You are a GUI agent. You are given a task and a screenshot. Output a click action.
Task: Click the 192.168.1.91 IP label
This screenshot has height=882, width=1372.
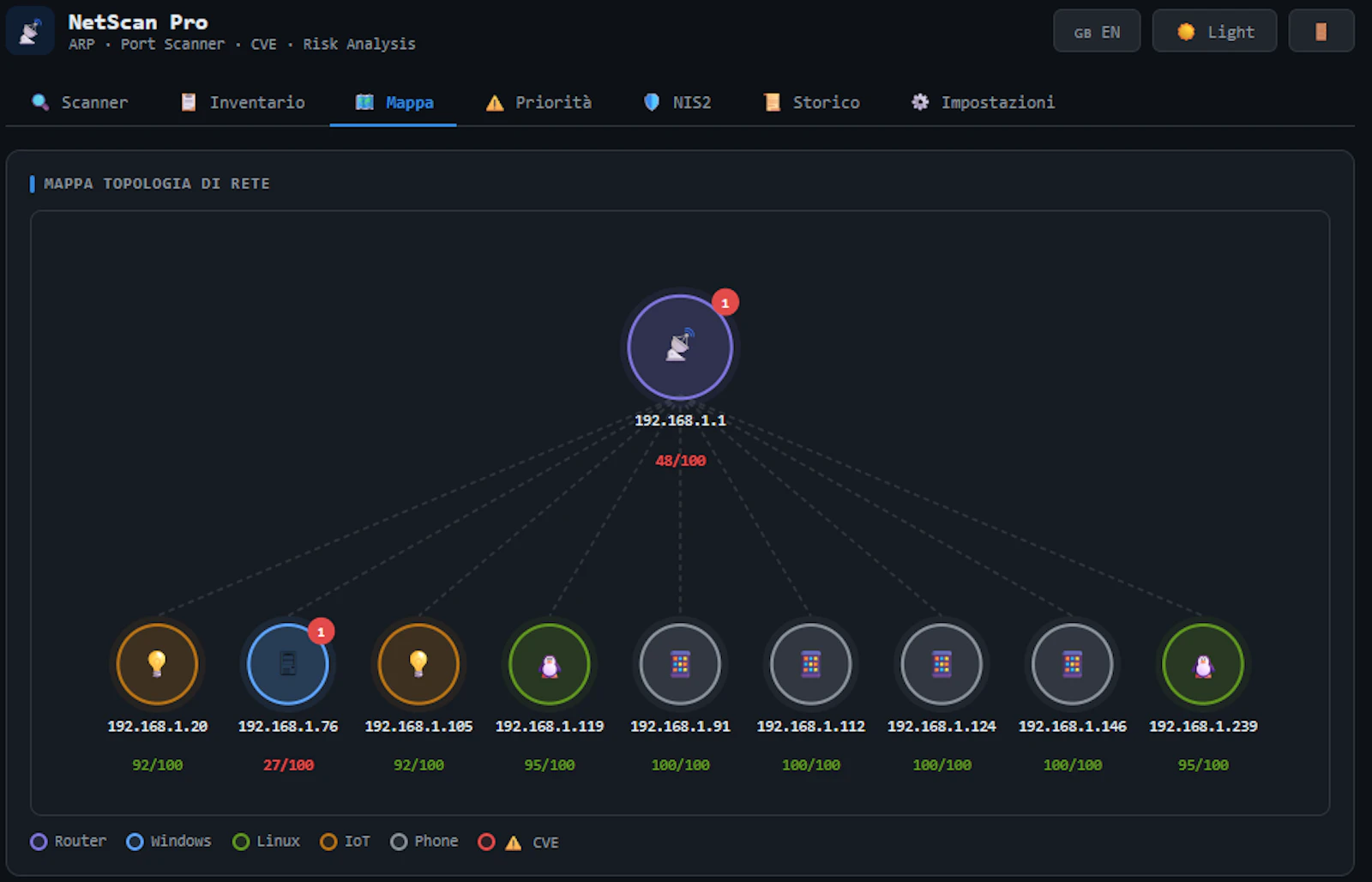[x=680, y=726]
